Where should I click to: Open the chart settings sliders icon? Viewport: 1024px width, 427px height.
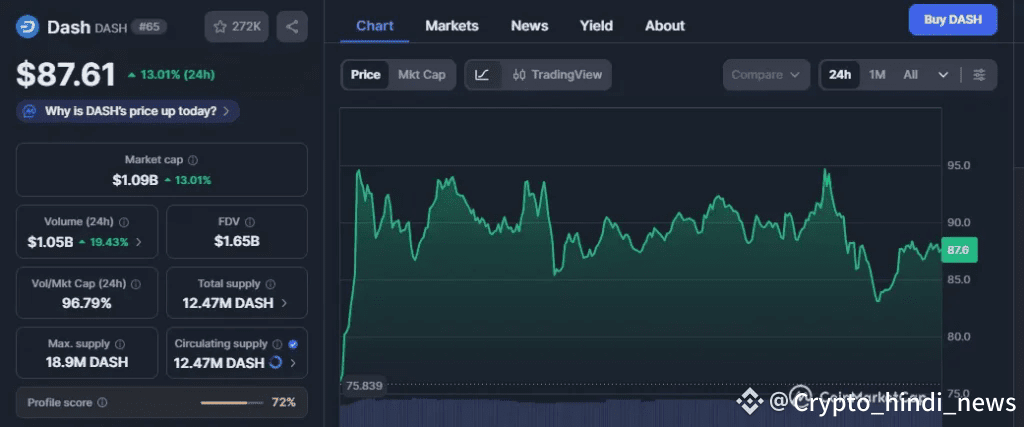(x=979, y=75)
